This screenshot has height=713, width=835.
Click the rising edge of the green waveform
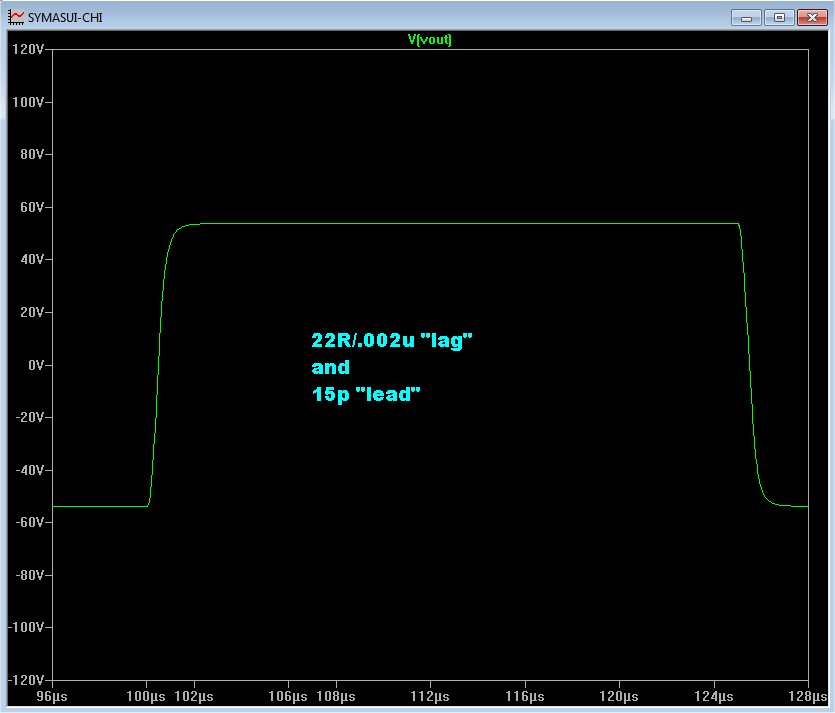(x=158, y=367)
